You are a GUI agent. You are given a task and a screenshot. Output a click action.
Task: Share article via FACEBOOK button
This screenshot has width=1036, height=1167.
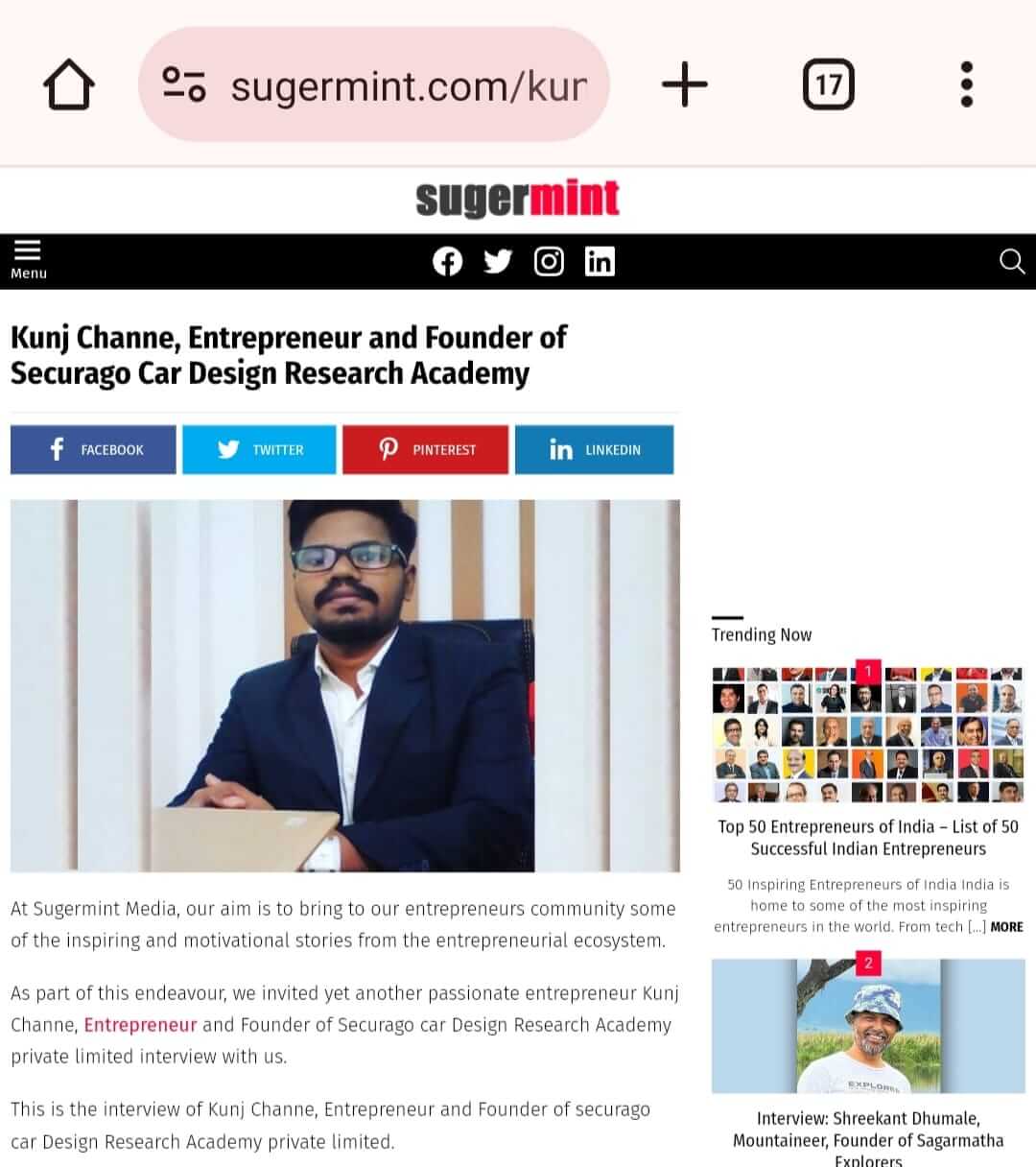point(93,449)
